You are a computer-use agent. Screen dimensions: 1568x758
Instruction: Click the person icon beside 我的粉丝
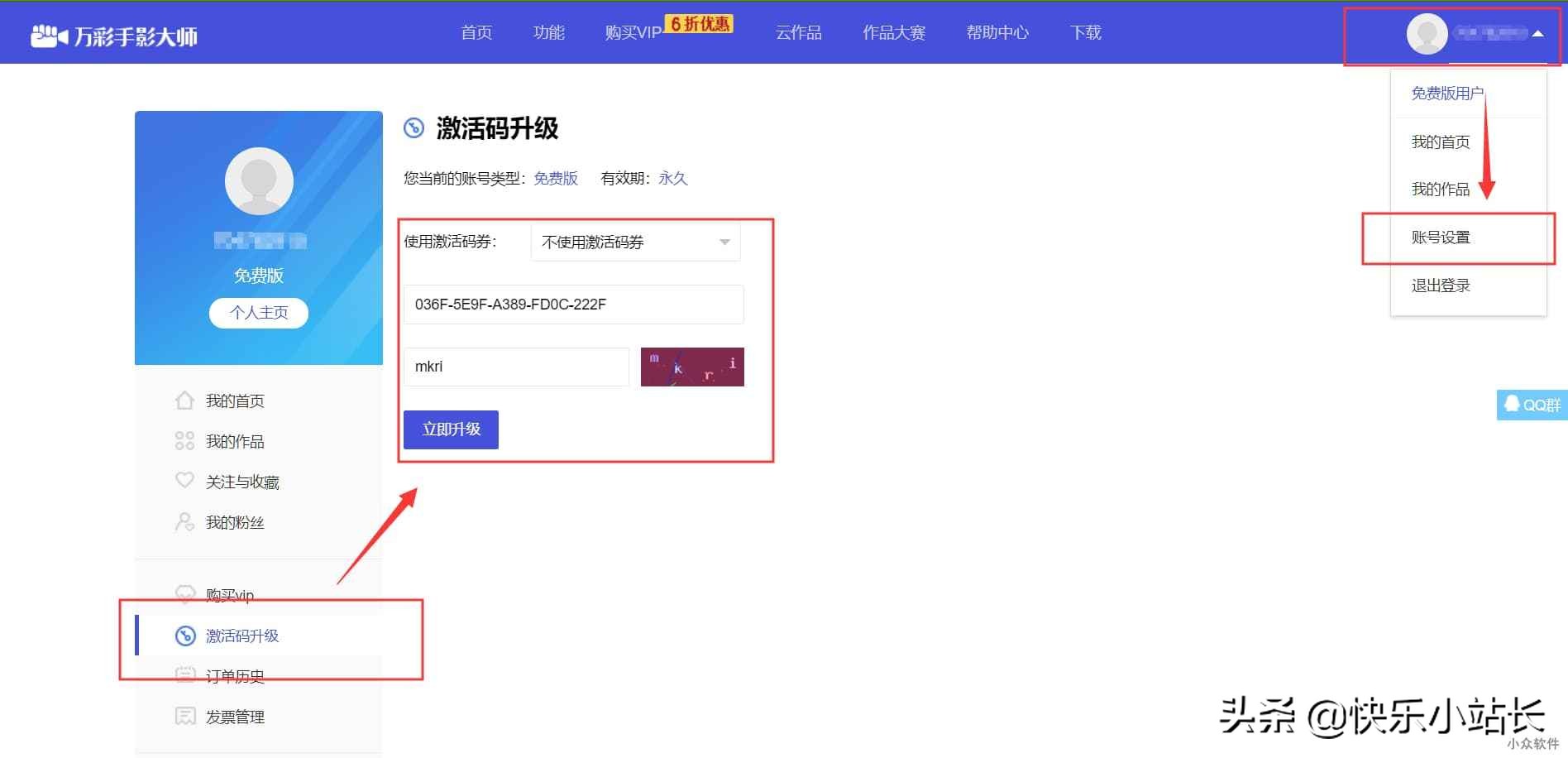(x=184, y=522)
